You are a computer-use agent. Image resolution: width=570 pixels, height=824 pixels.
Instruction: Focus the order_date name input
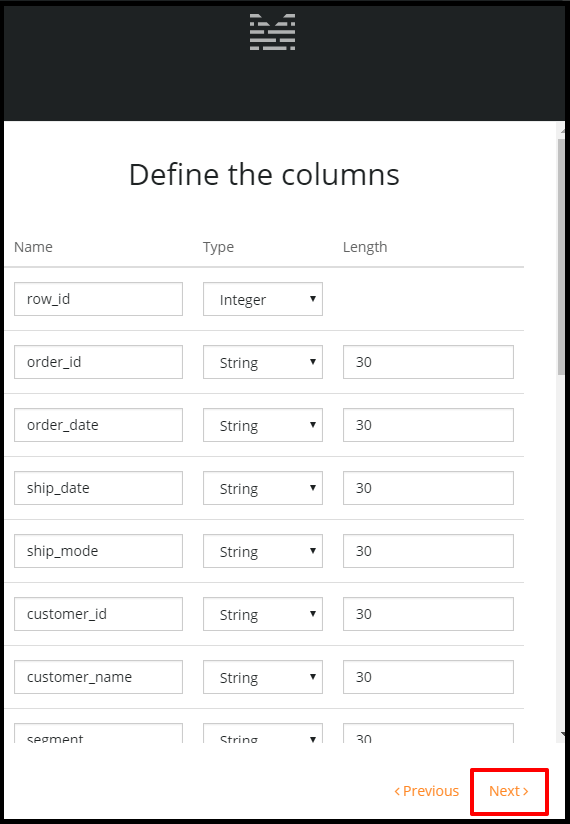click(98, 425)
